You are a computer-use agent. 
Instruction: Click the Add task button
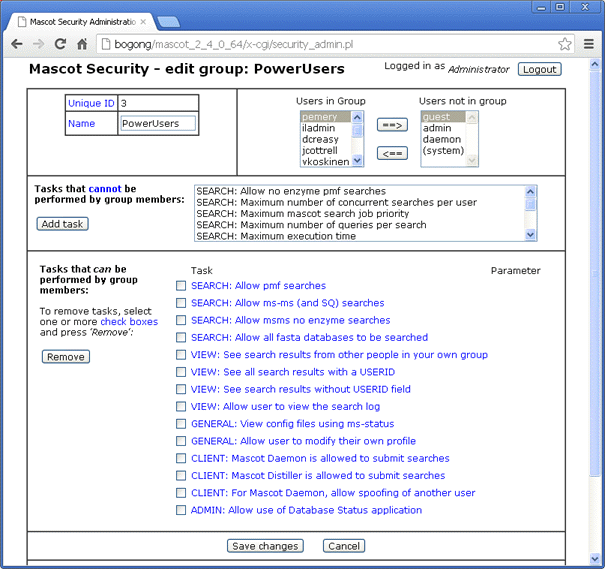pyautogui.click(x=63, y=224)
